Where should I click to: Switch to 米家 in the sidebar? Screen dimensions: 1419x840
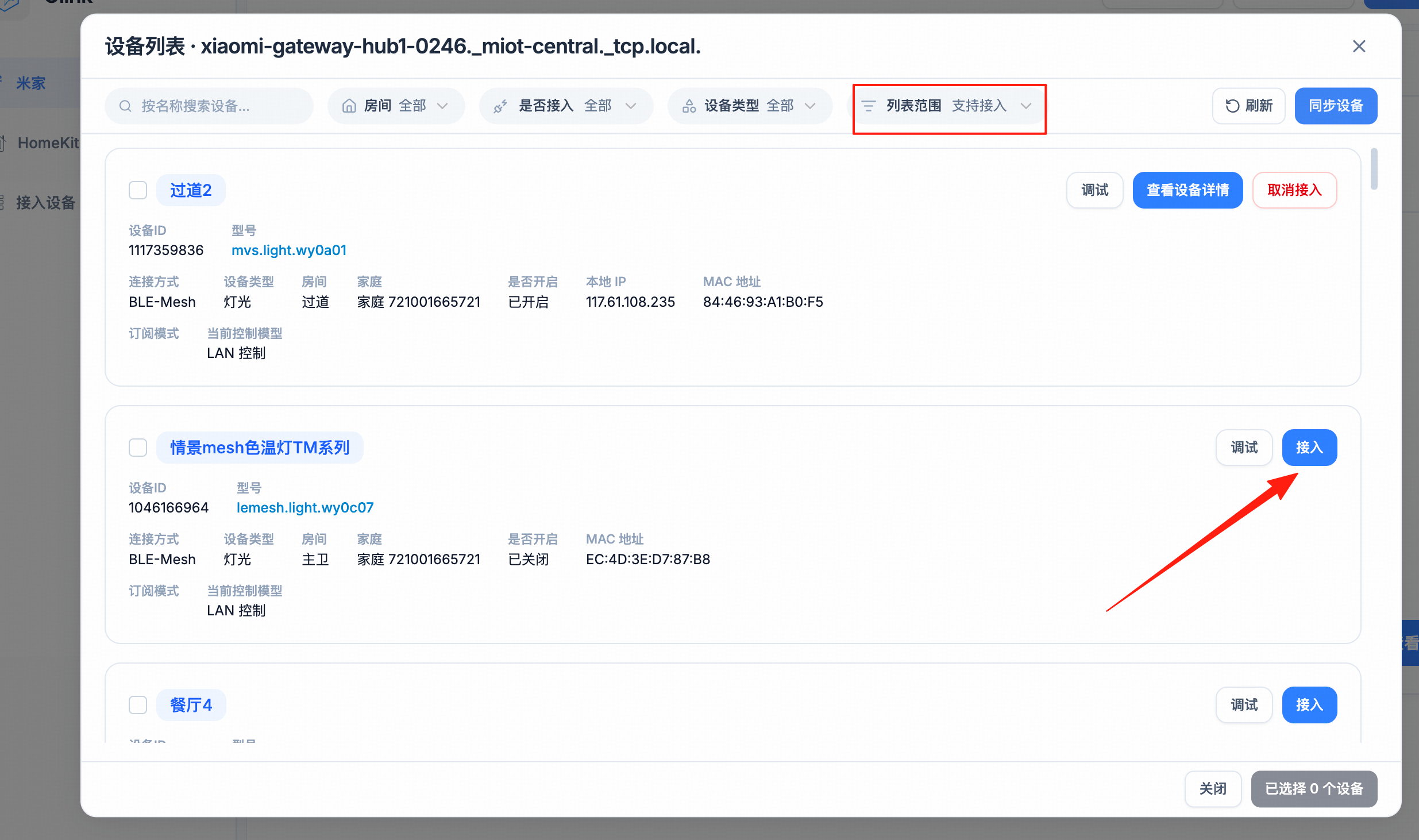pyautogui.click(x=31, y=84)
